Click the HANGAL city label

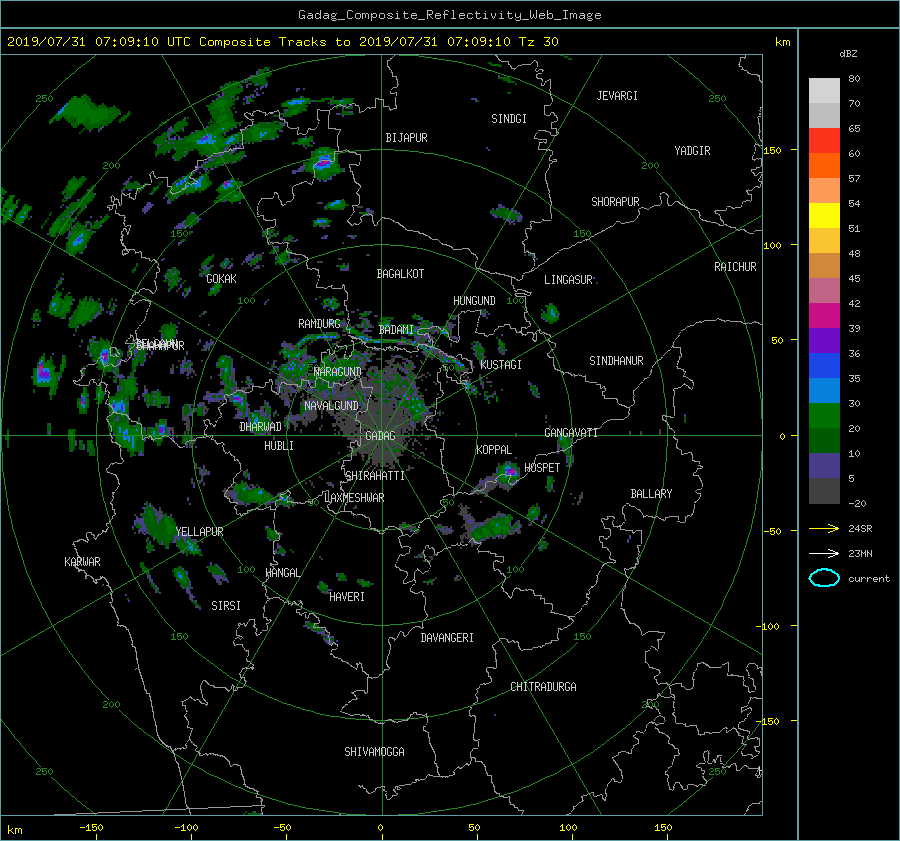coord(282,573)
